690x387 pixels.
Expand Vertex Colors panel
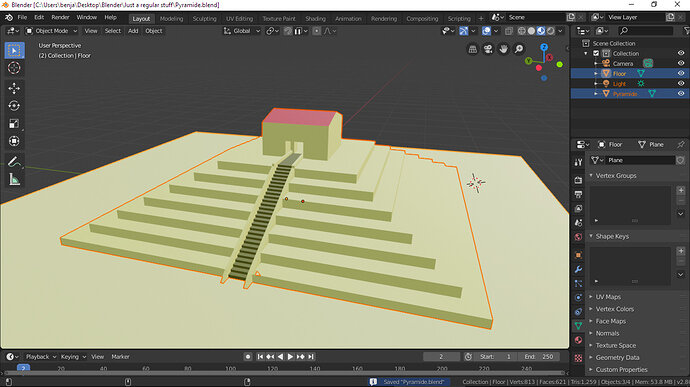[614, 309]
